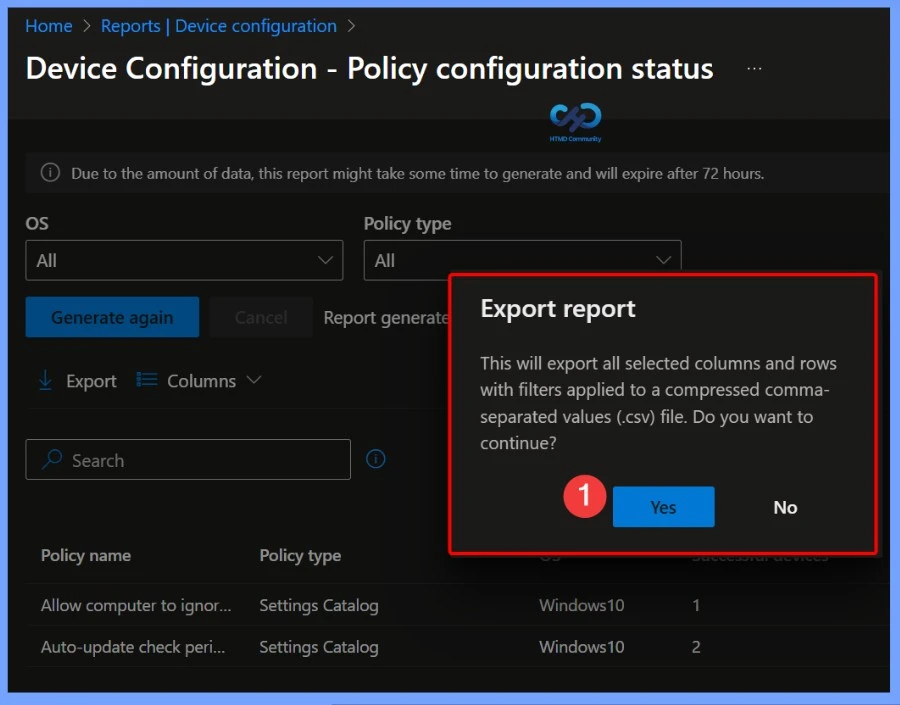Click the Export icon above the report table
Screen dimensions: 900x705
click(x=47, y=380)
